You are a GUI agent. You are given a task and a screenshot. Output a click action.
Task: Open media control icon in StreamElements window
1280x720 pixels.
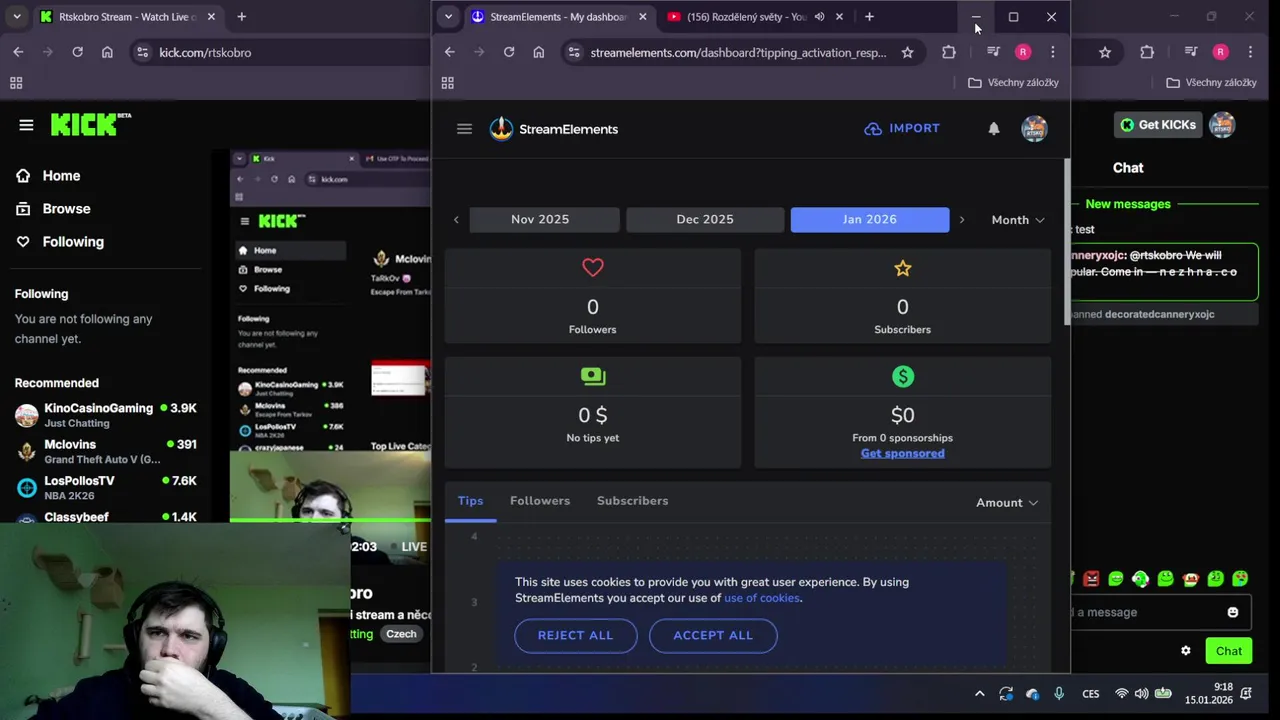pyautogui.click(x=992, y=52)
